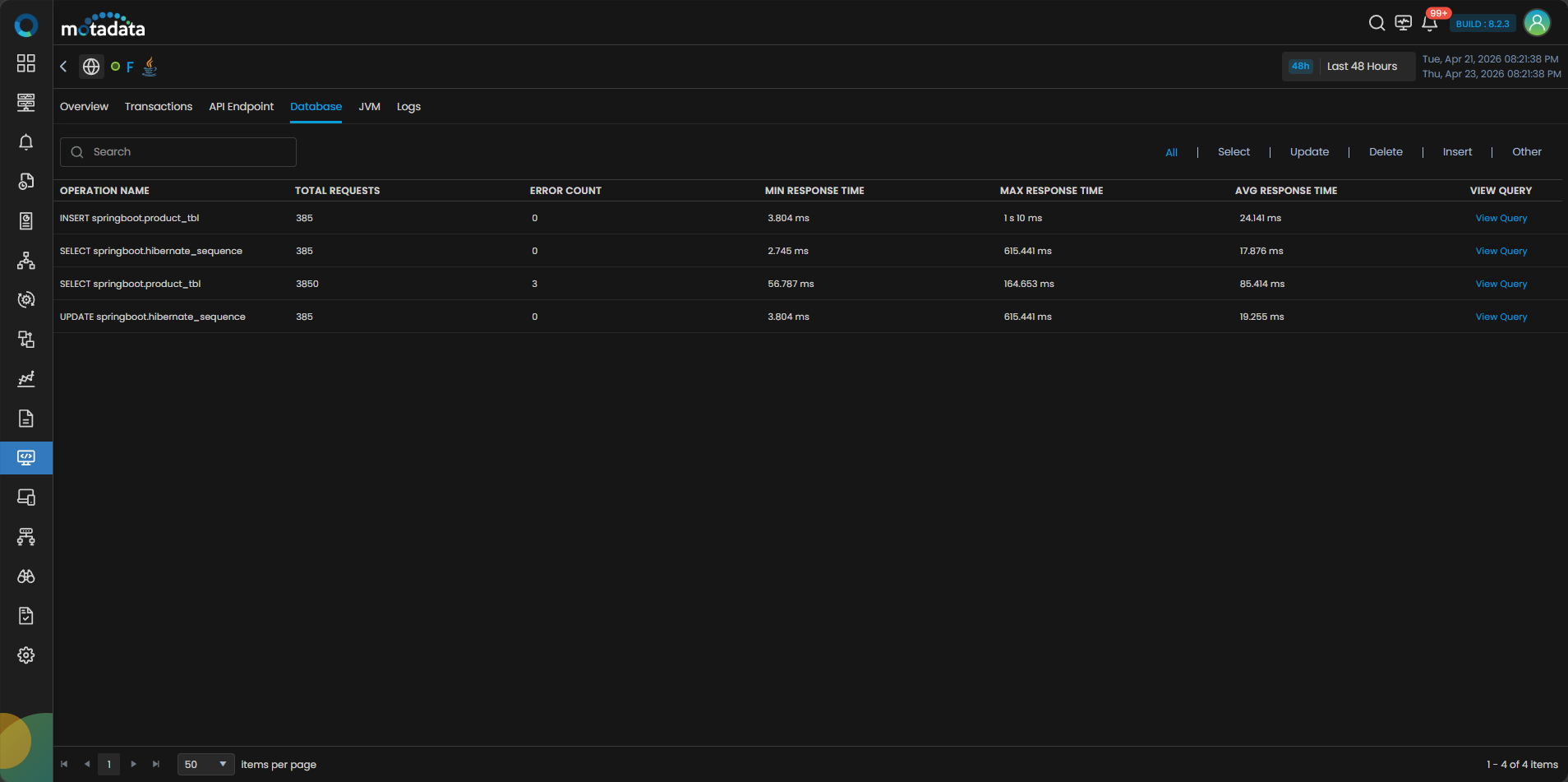Filter operations by All

pos(1171,152)
